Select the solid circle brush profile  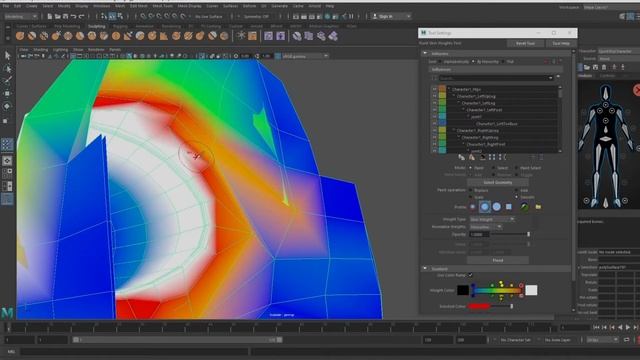click(x=496, y=207)
